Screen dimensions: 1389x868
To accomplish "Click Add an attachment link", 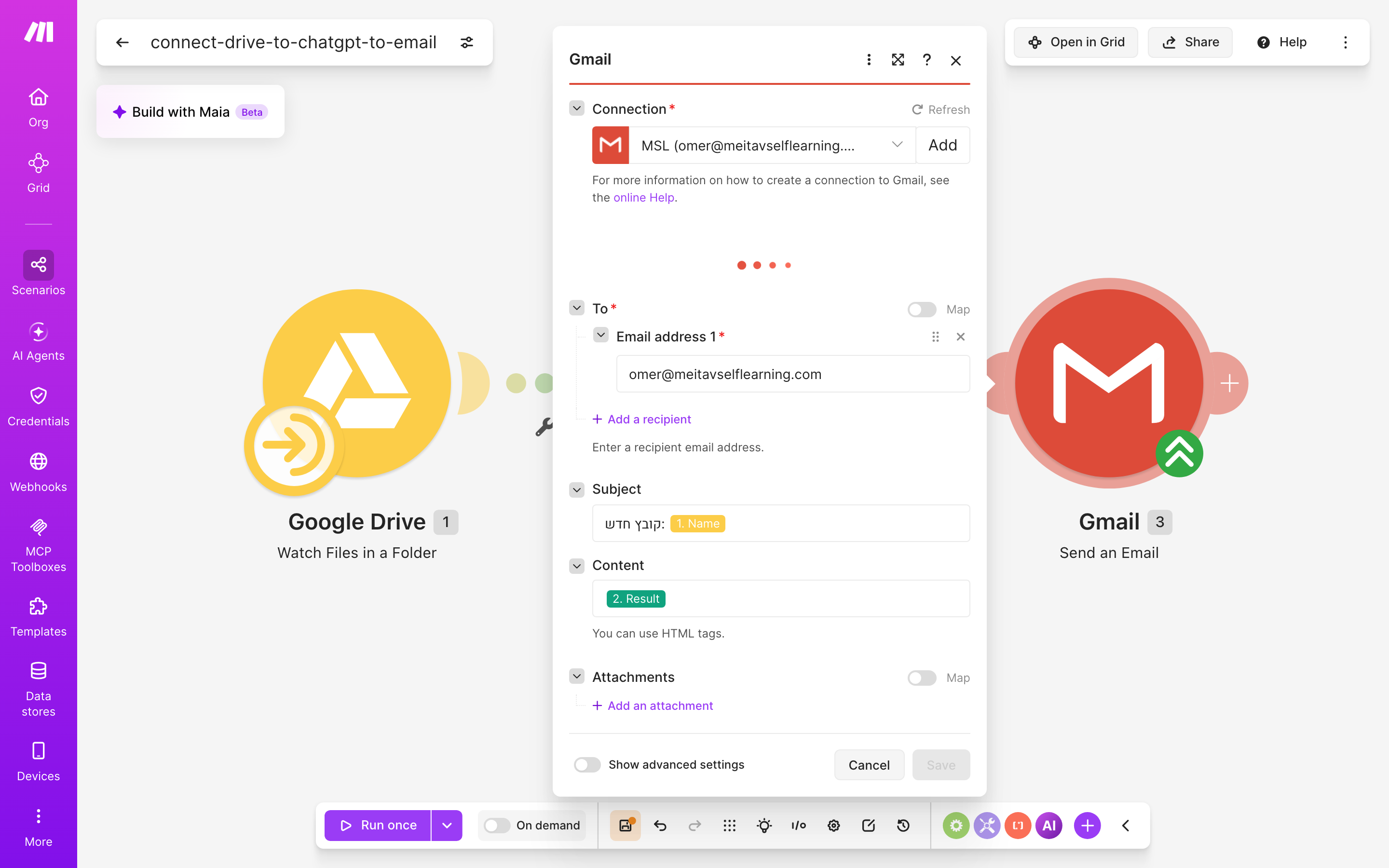I will [653, 705].
